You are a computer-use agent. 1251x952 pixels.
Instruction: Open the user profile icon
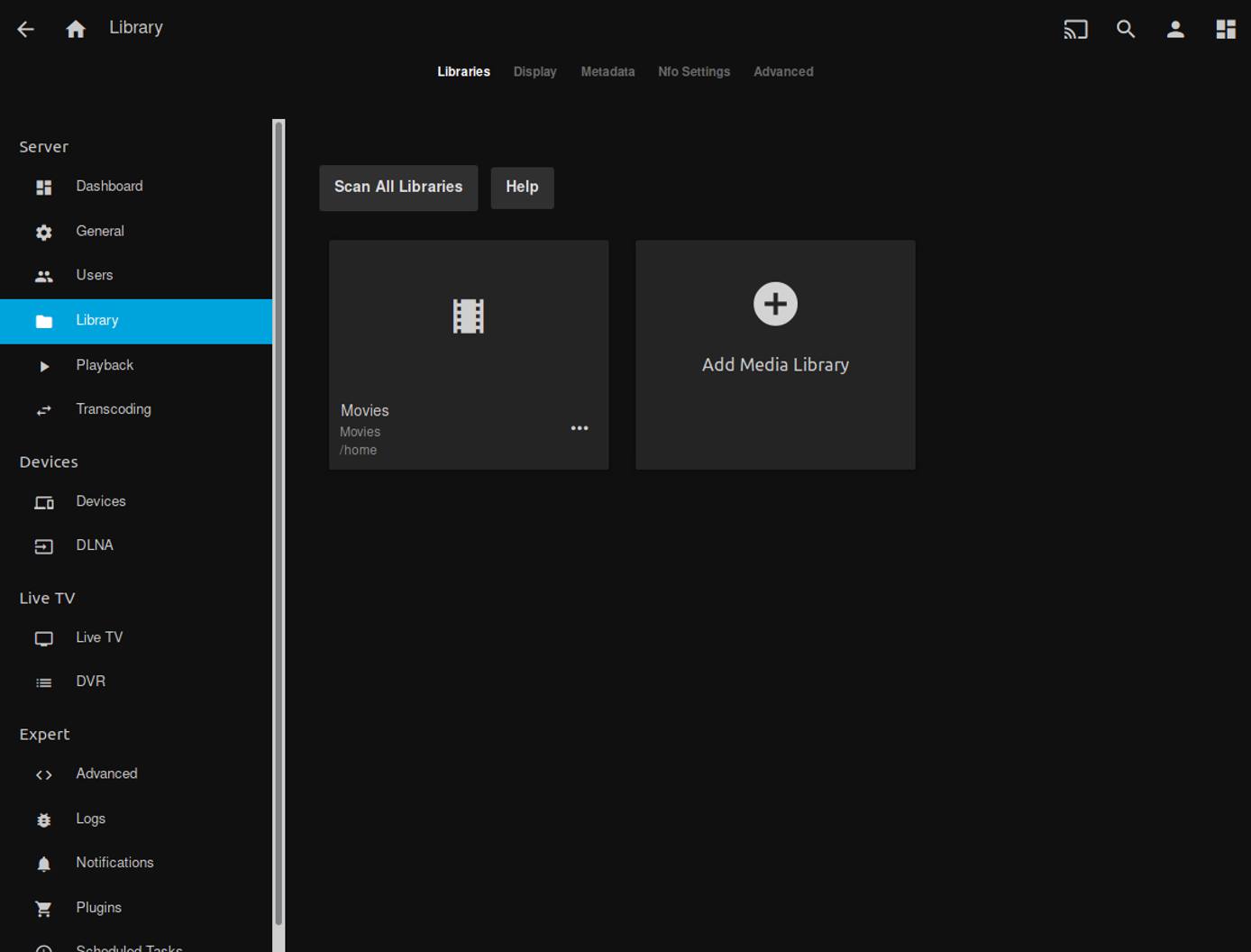click(1175, 29)
